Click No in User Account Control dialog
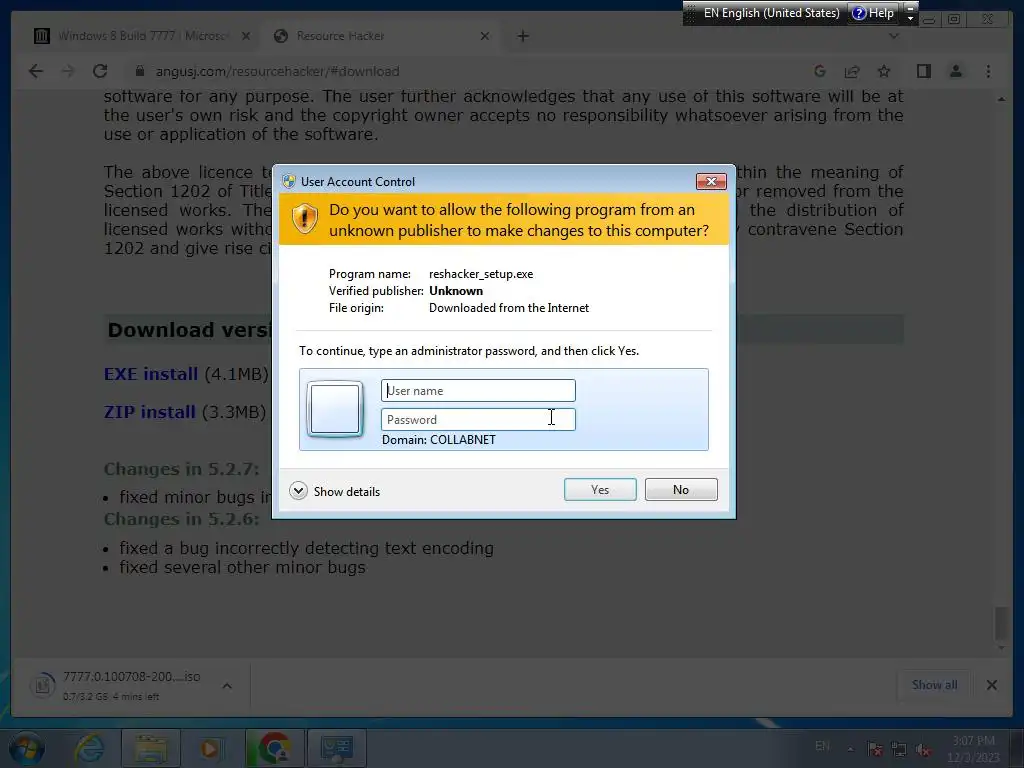The image size is (1024, 768). point(680,490)
